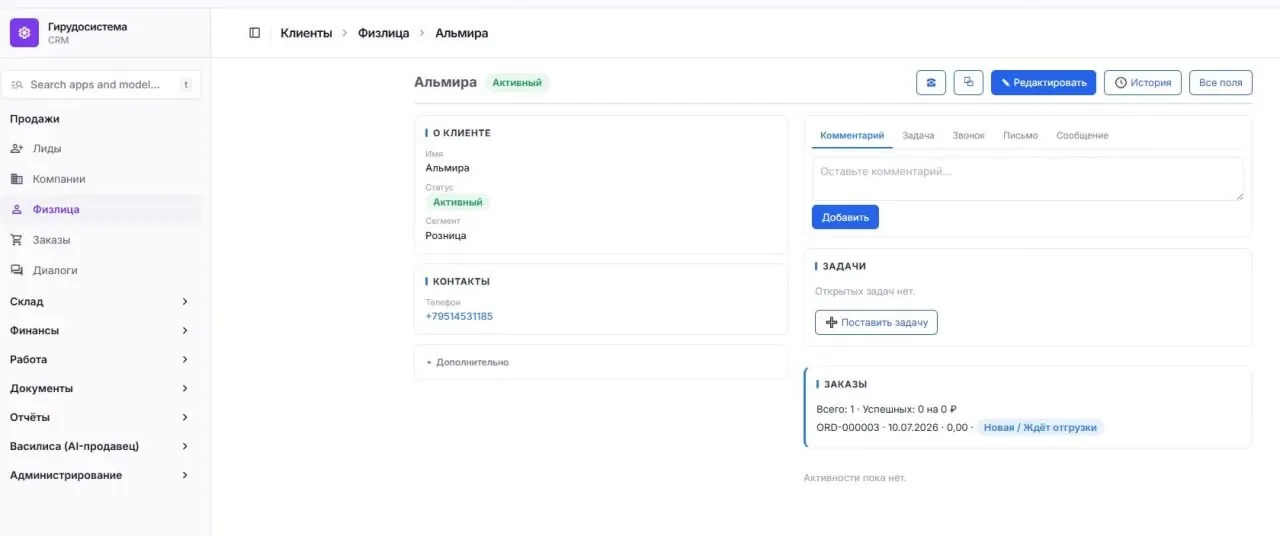Go to Физлица breadcrumb

pyautogui.click(x=384, y=33)
